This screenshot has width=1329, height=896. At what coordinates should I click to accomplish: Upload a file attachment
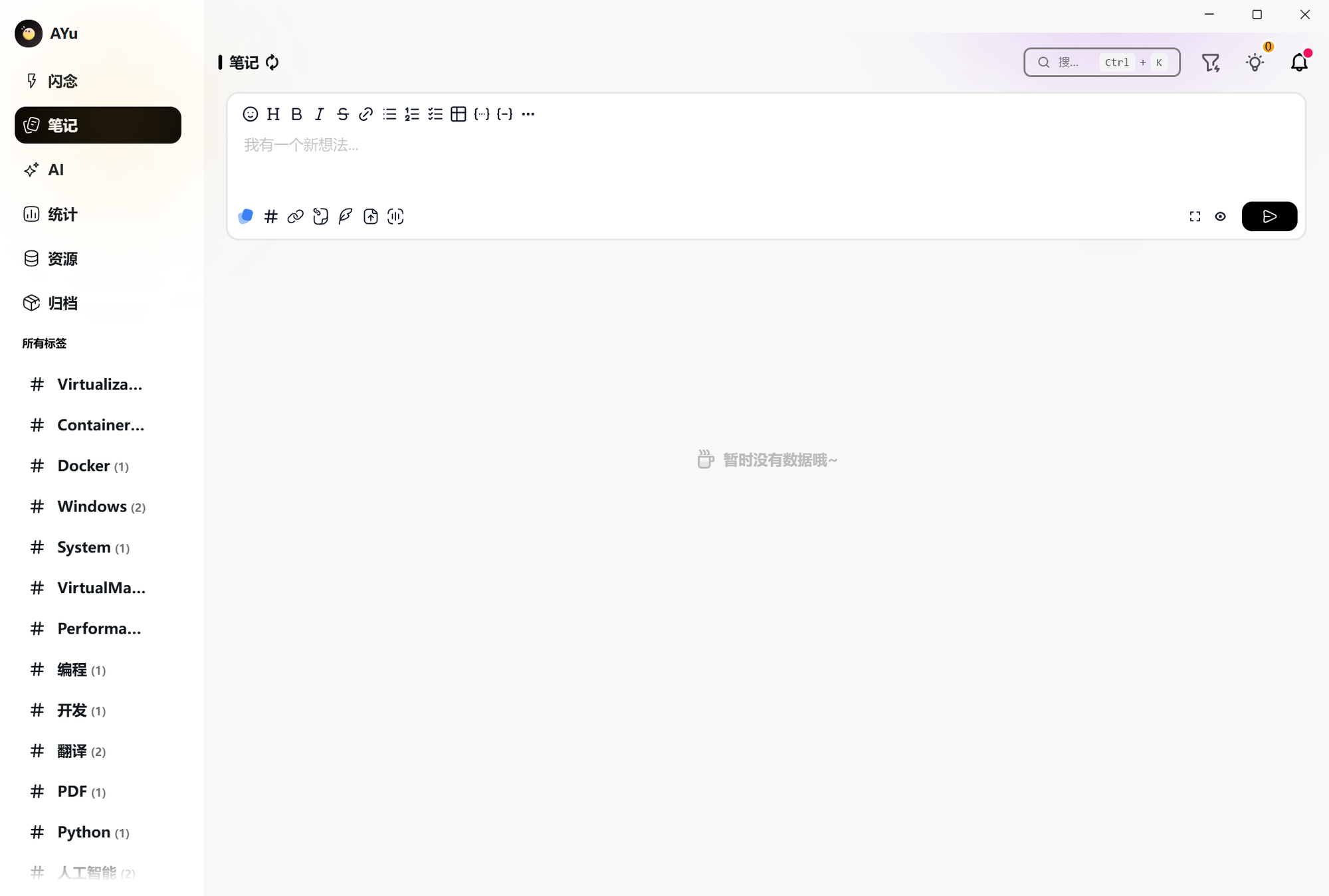tap(371, 217)
